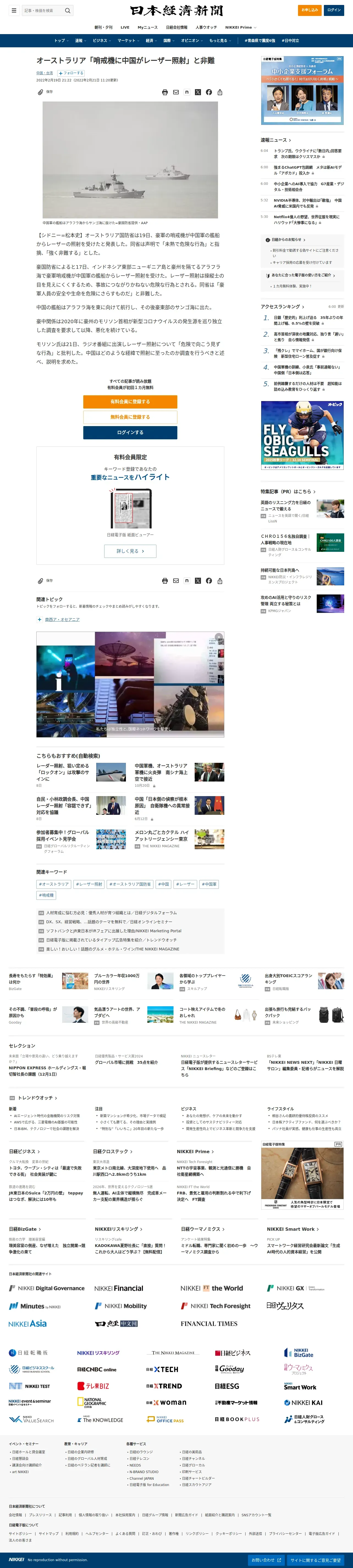Click the paperclip 保存 icon under headline
Image resolution: width=353 pixels, height=1568 pixels.
[41, 92]
